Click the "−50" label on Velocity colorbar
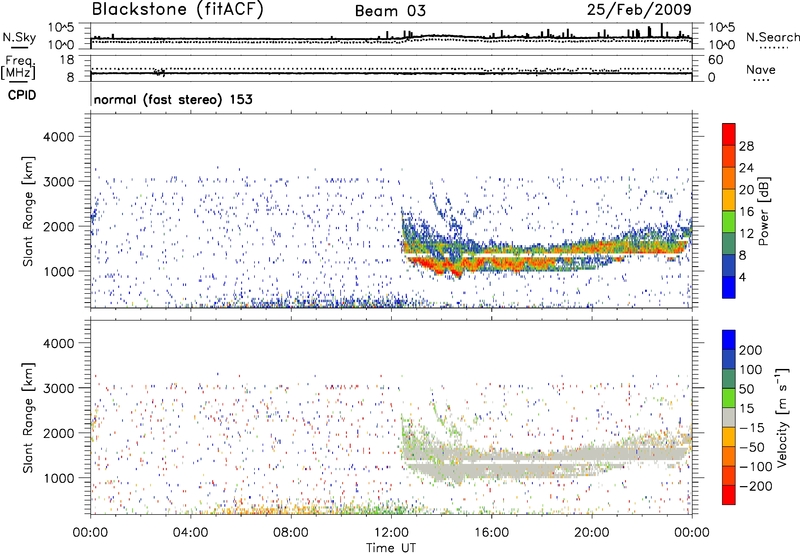This screenshot has height=554, width=800. click(x=751, y=447)
